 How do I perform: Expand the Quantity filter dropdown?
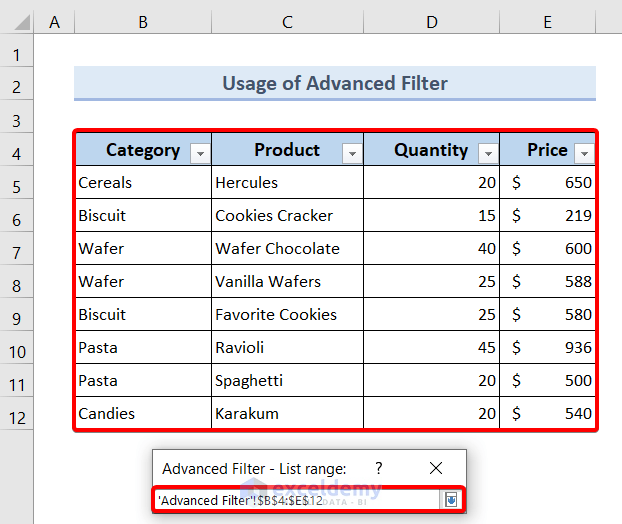point(488,153)
